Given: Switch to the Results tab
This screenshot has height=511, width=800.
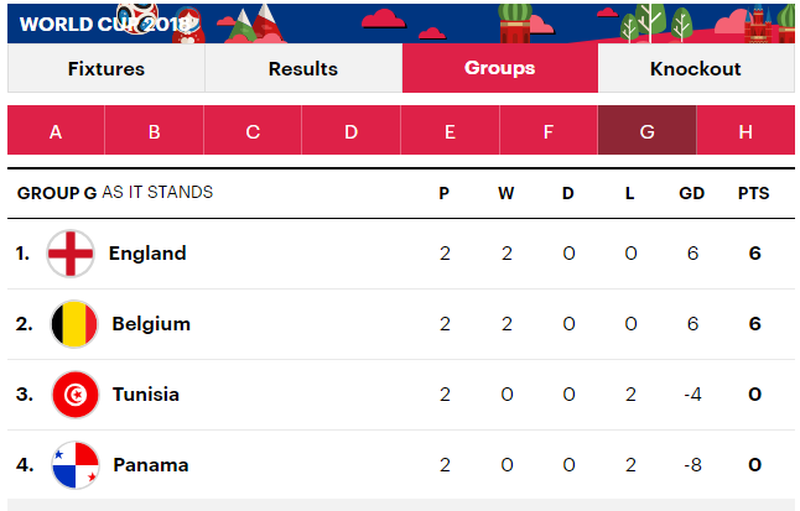Looking at the screenshot, I should [303, 69].
